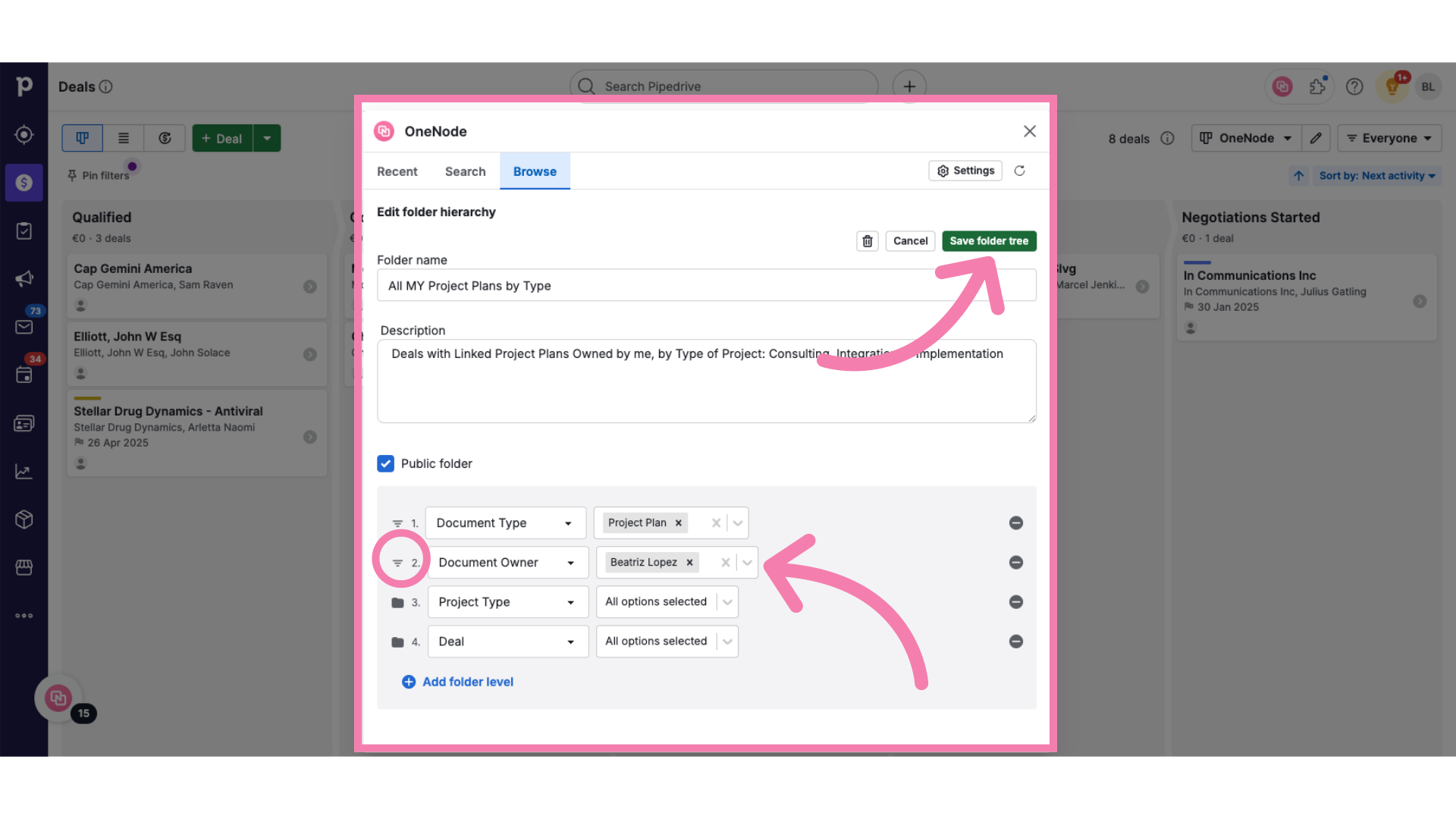Toggle filter icon on level 2
Screen dimensions: 1456x819
397,563
